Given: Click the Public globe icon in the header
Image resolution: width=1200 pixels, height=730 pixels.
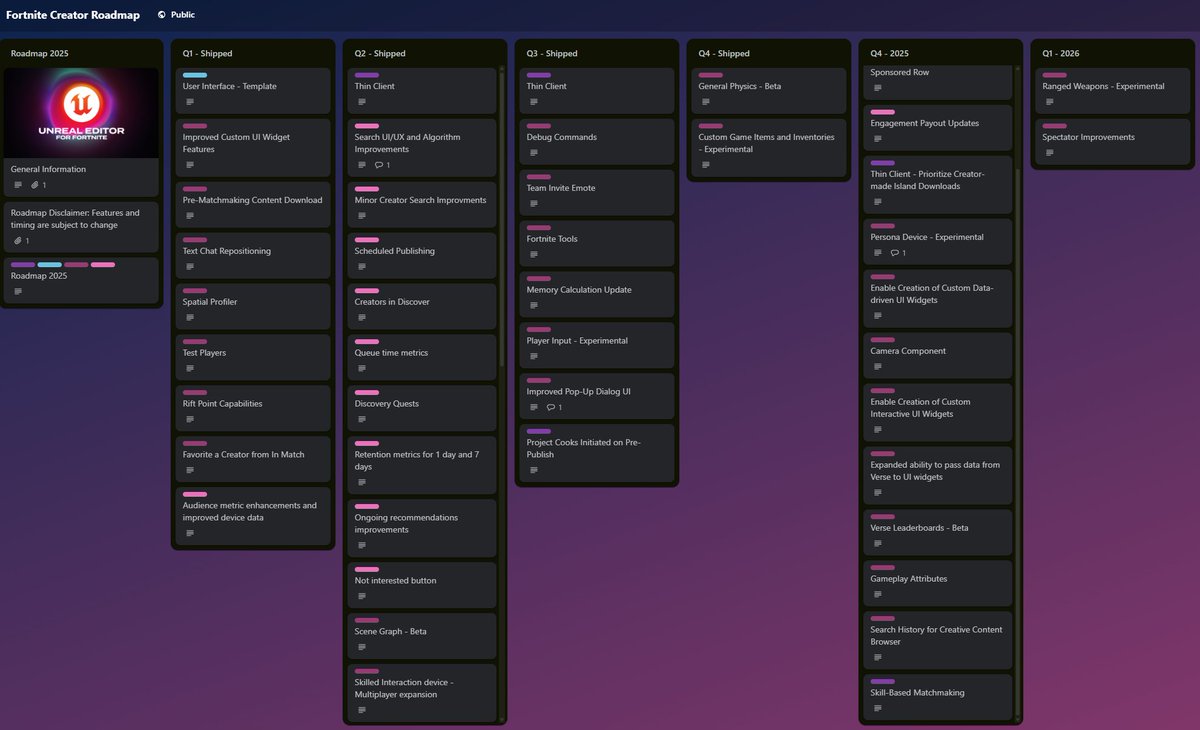Looking at the screenshot, I should point(164,14).
